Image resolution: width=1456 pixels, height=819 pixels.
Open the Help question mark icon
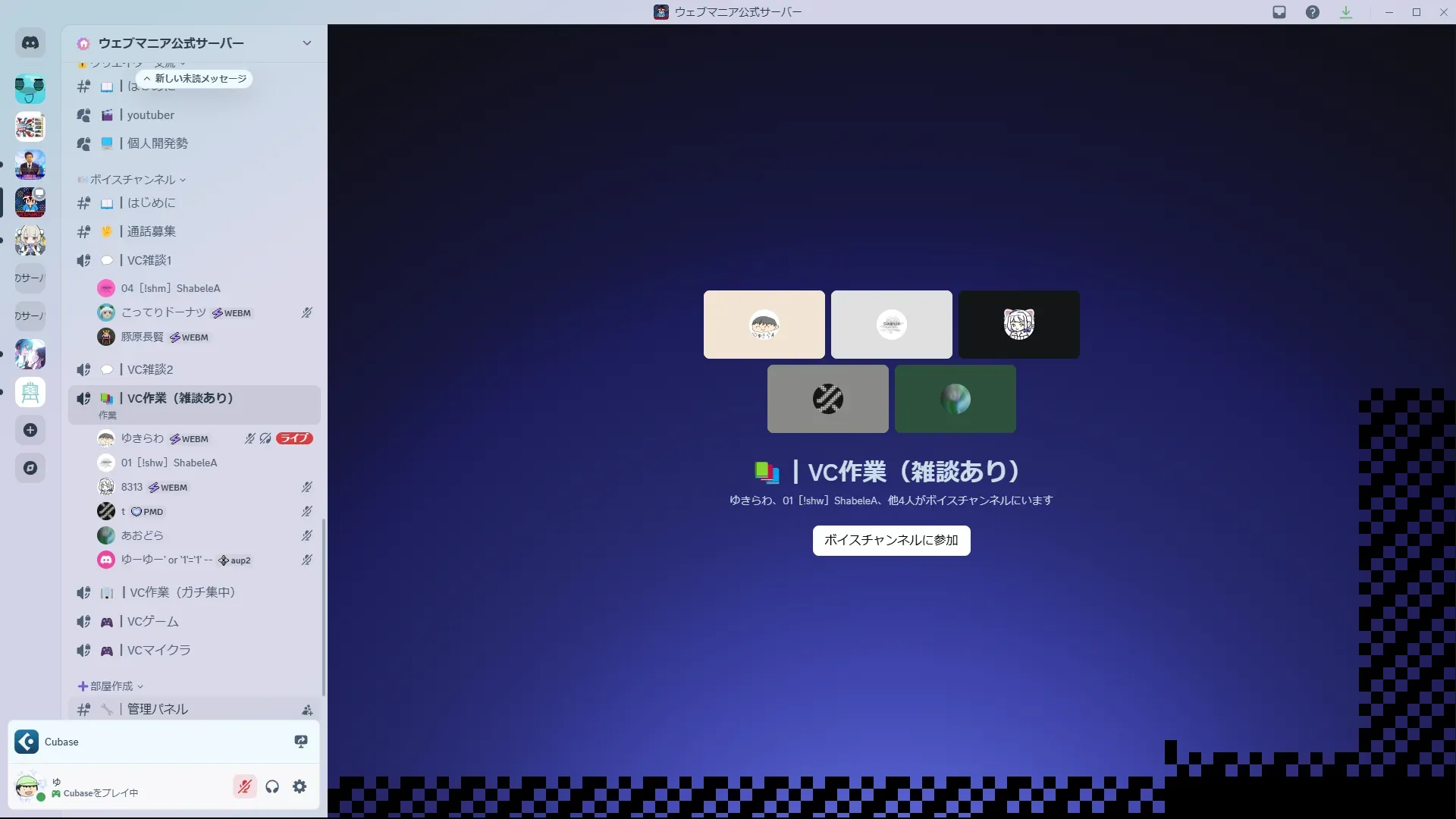[x=1313, y=12]
